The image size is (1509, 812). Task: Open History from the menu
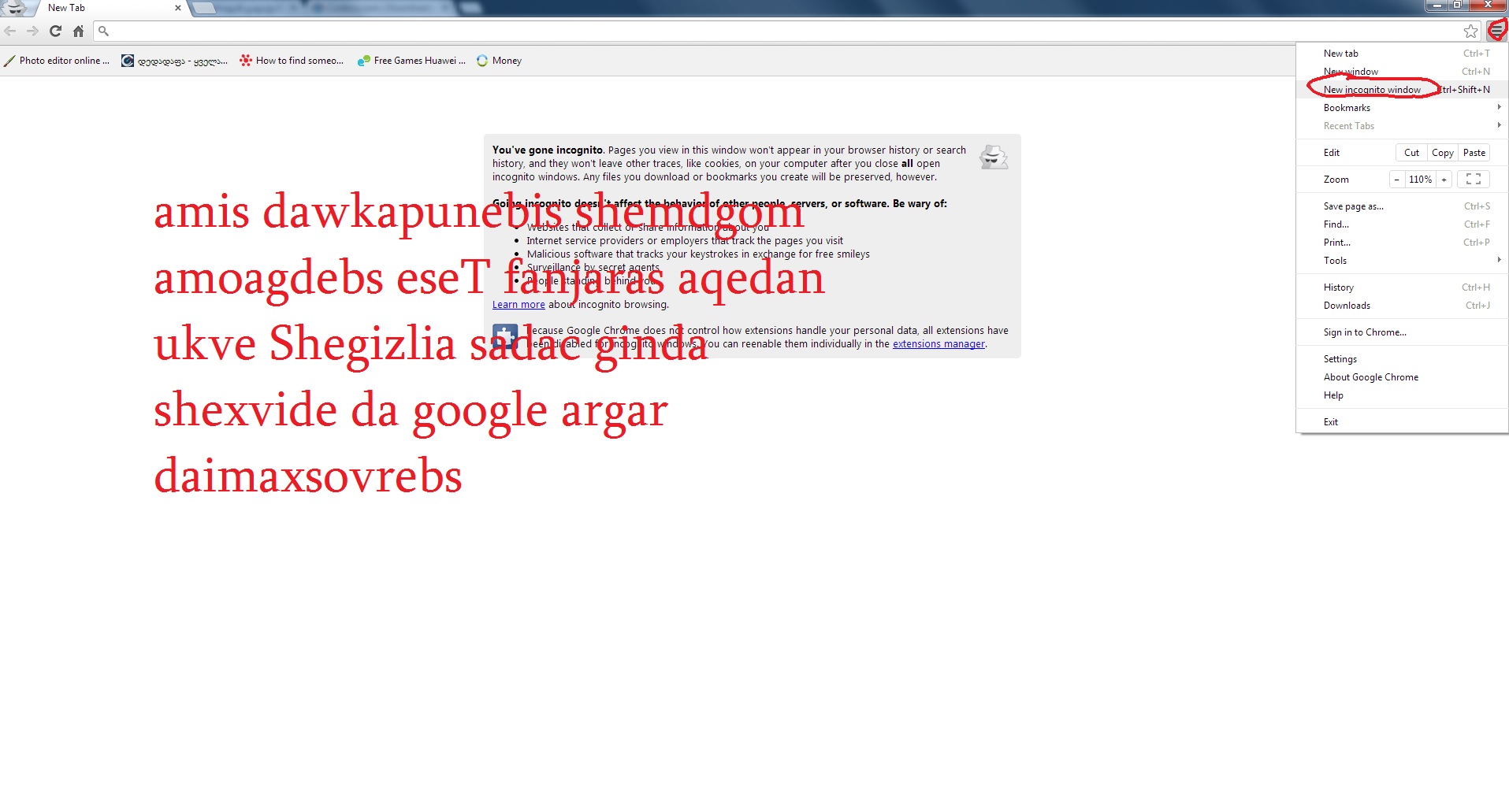1402,287
